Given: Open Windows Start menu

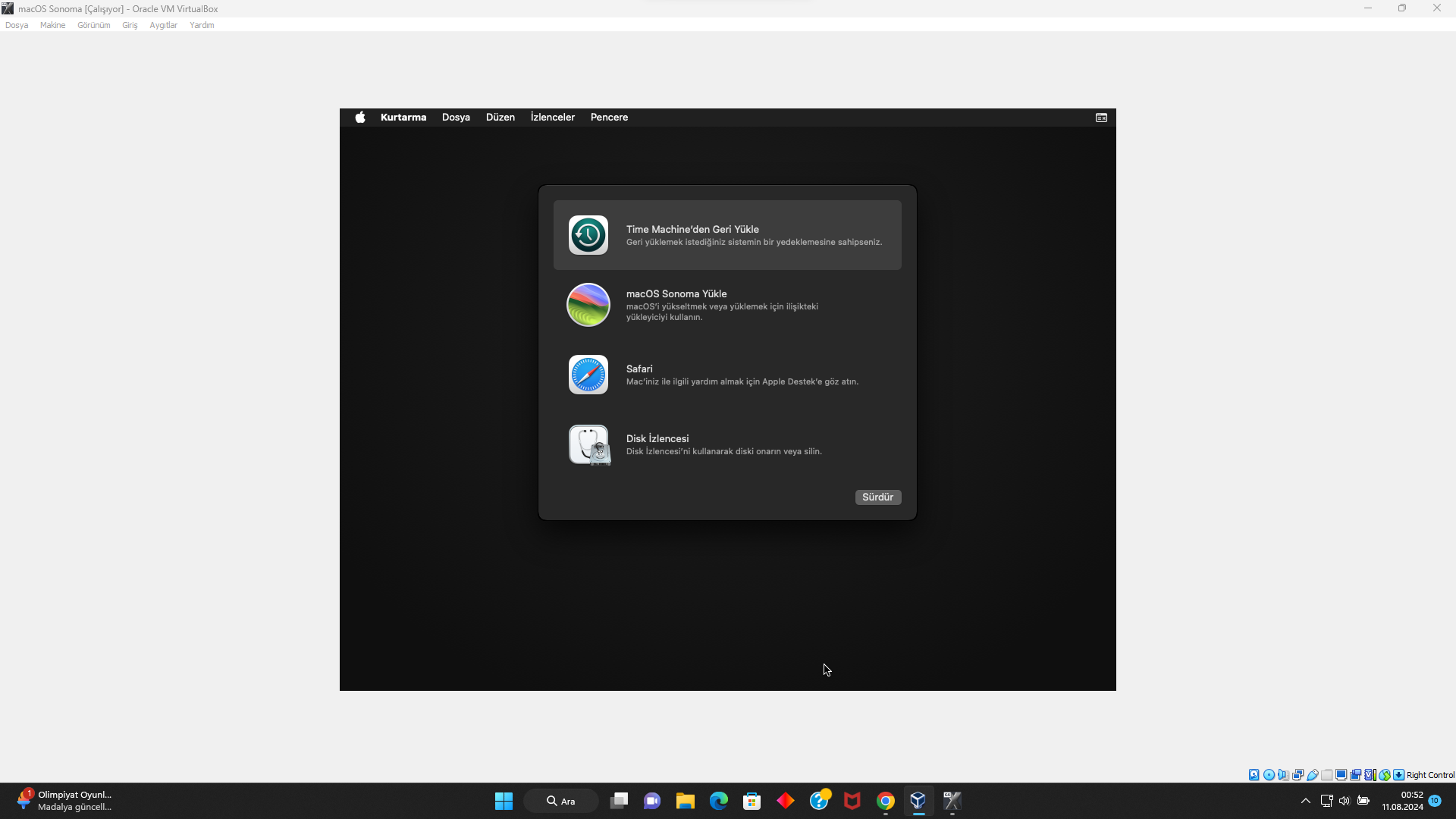Looking at the screenshot, I should tap(504, 801).
